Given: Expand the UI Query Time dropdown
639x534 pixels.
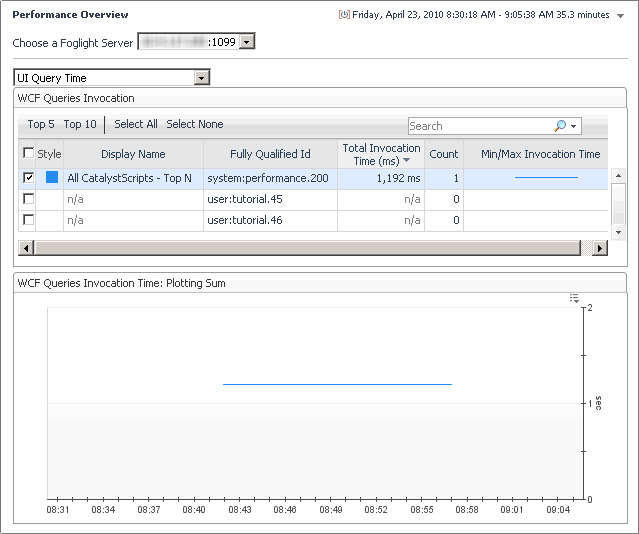Looking at the screenshot, I should pos(202,77).
